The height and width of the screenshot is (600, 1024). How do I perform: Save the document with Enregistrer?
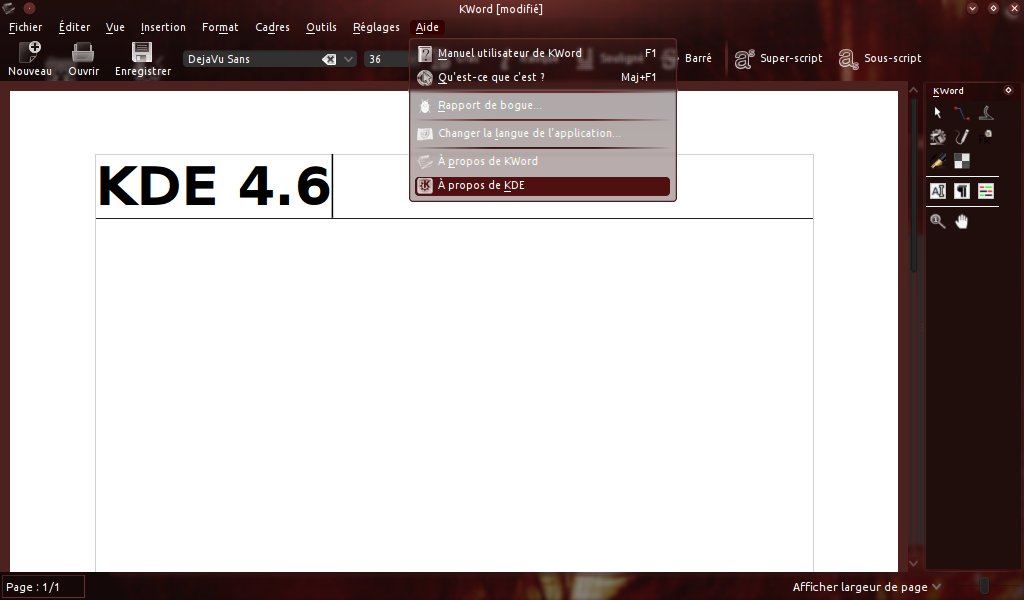pos(142,59)
